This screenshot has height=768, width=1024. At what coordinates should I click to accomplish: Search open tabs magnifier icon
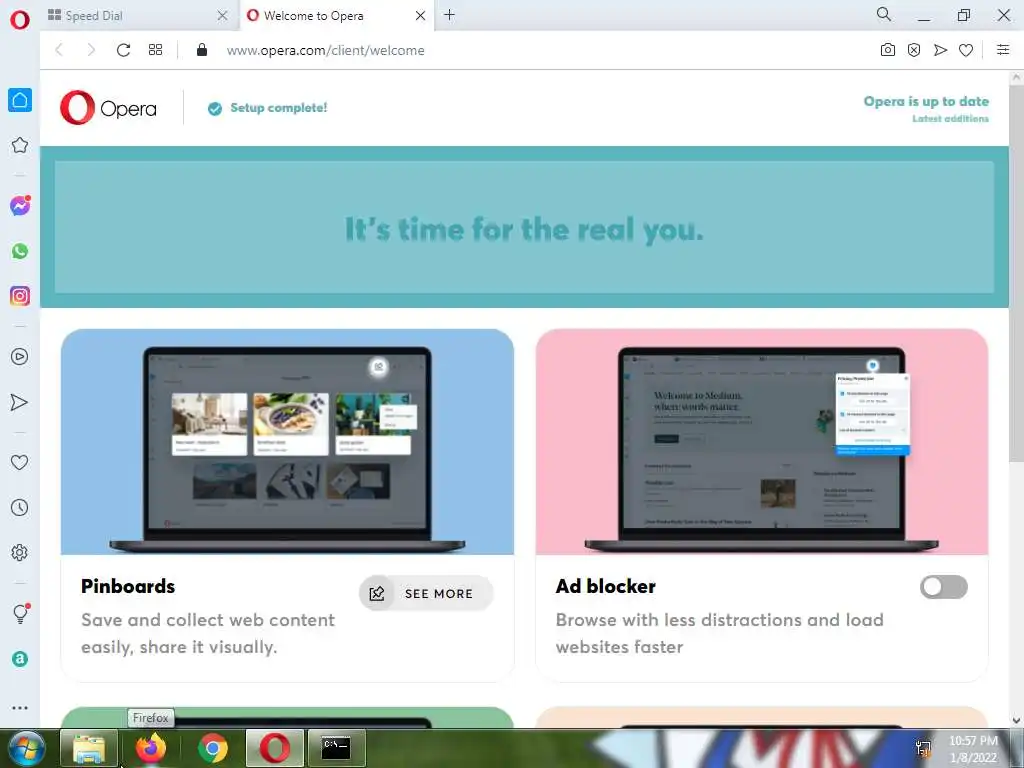(x=884, y=14)
